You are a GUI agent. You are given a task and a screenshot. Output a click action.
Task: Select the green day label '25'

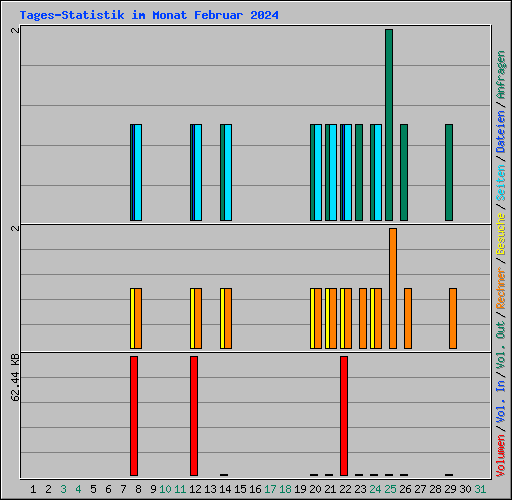tap(390, 489)
